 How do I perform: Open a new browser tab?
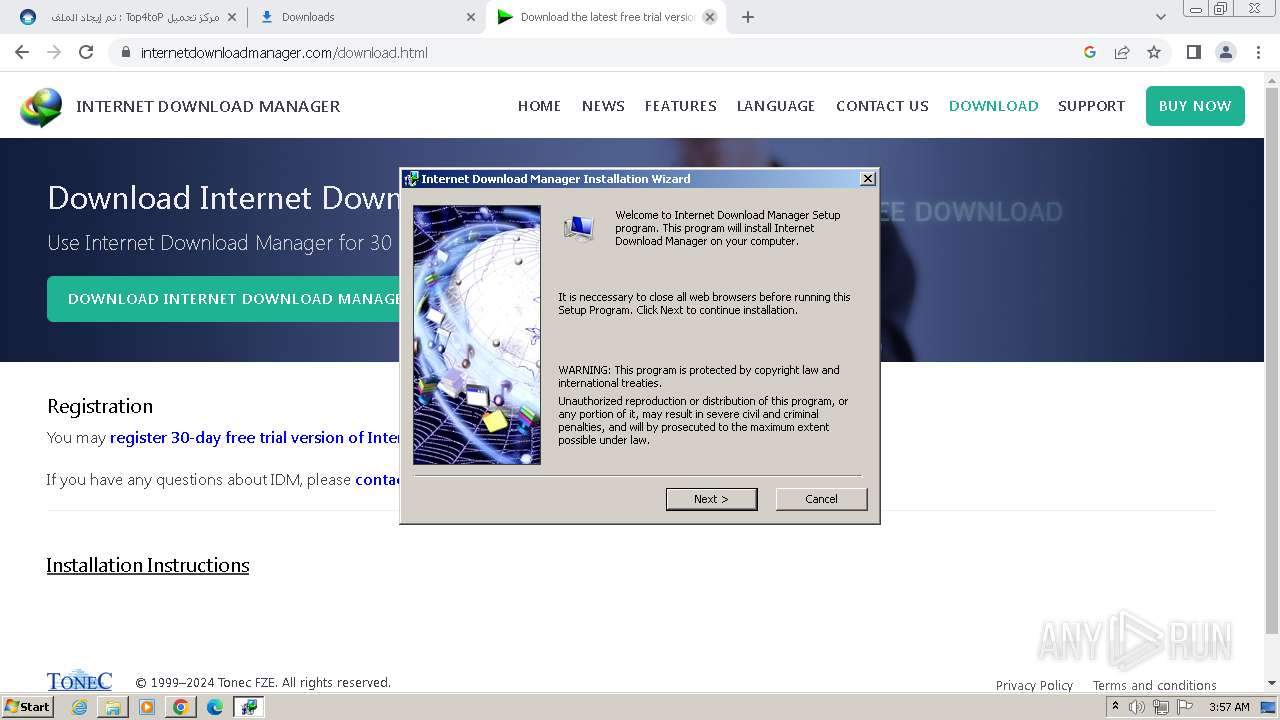tap(748, 17)
